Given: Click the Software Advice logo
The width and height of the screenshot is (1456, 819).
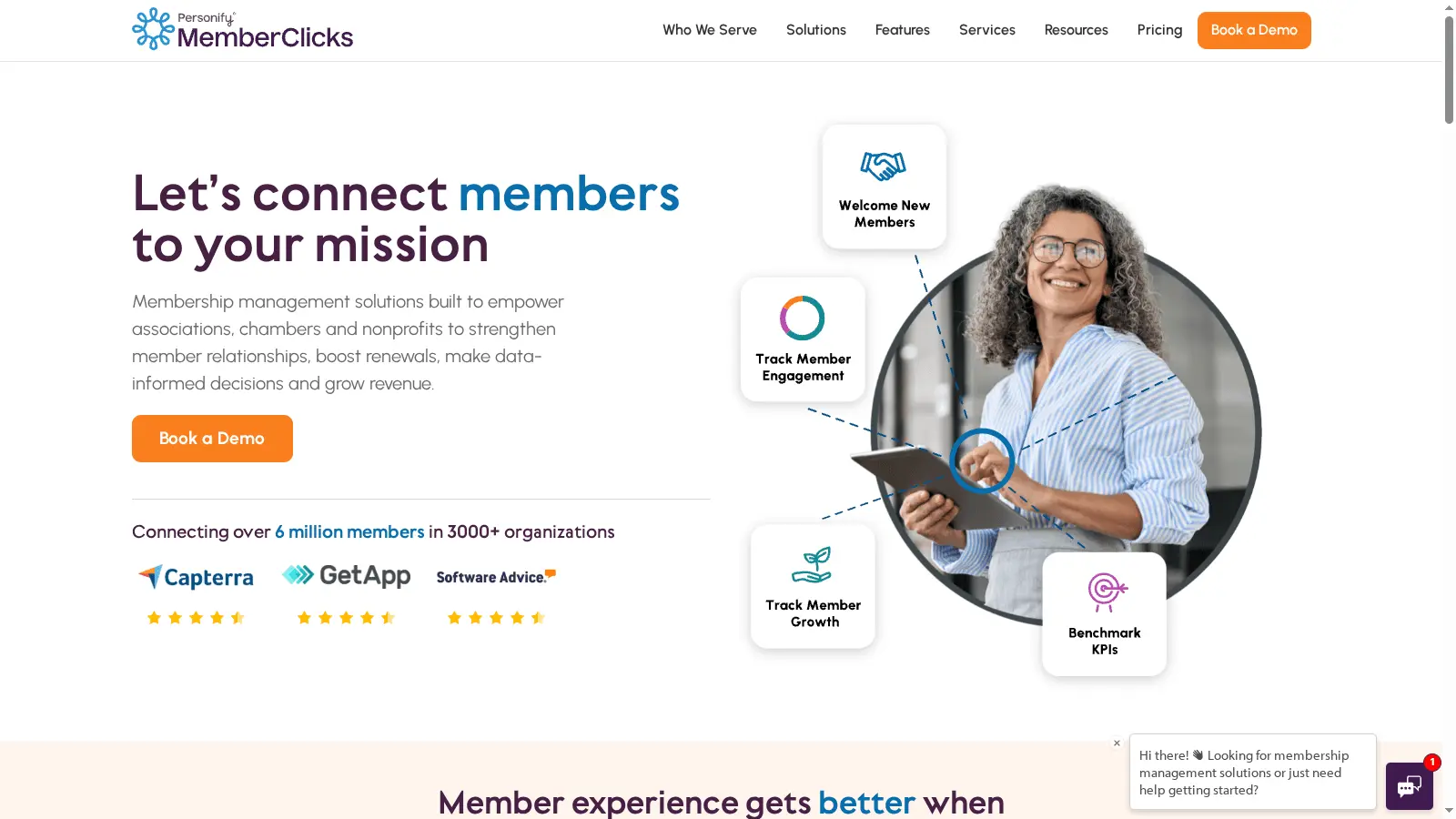Looking at the screenshot, I should coord(495,576).
